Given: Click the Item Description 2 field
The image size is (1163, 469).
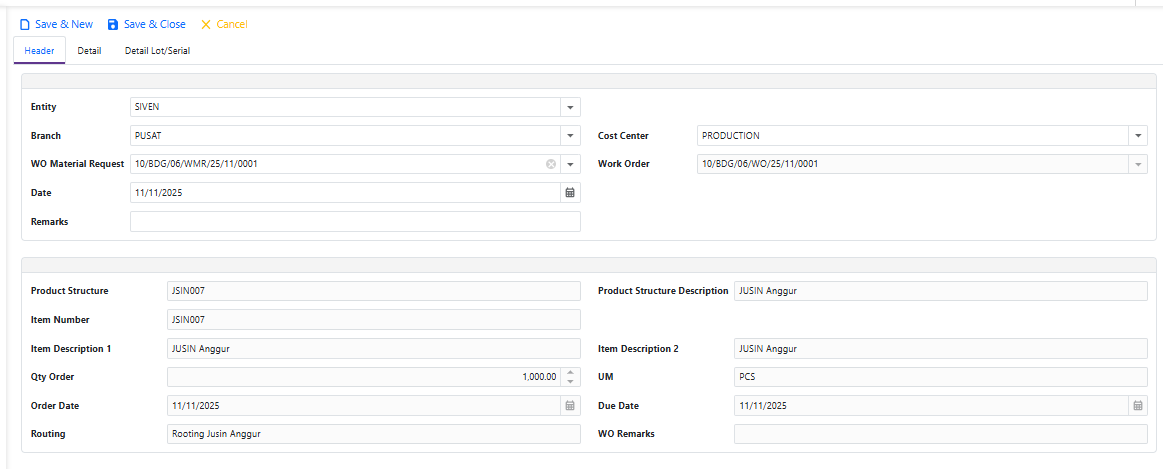Looking at the screenshot, I should click(940, 348).
